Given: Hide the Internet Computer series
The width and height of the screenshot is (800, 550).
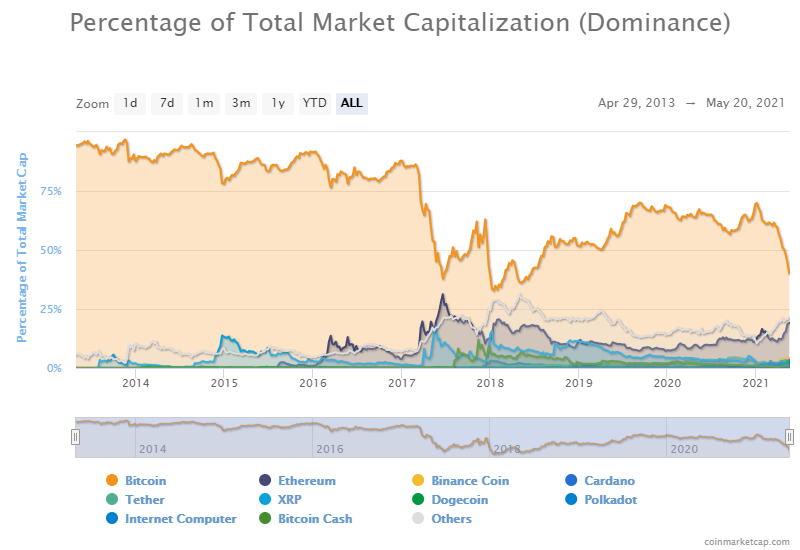Looking at the screenshot, I should click(180, 519).
